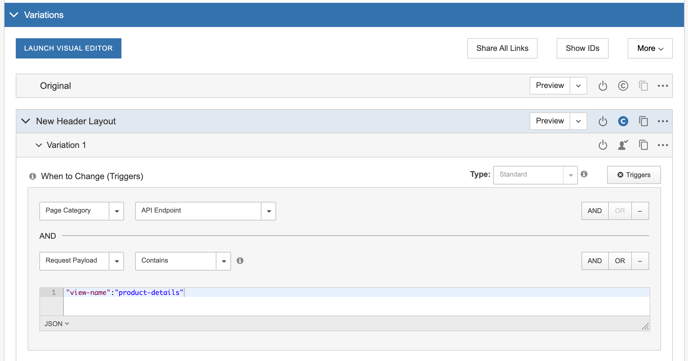Click copy icon on Variation 1 row

click(x=643, y=145)
